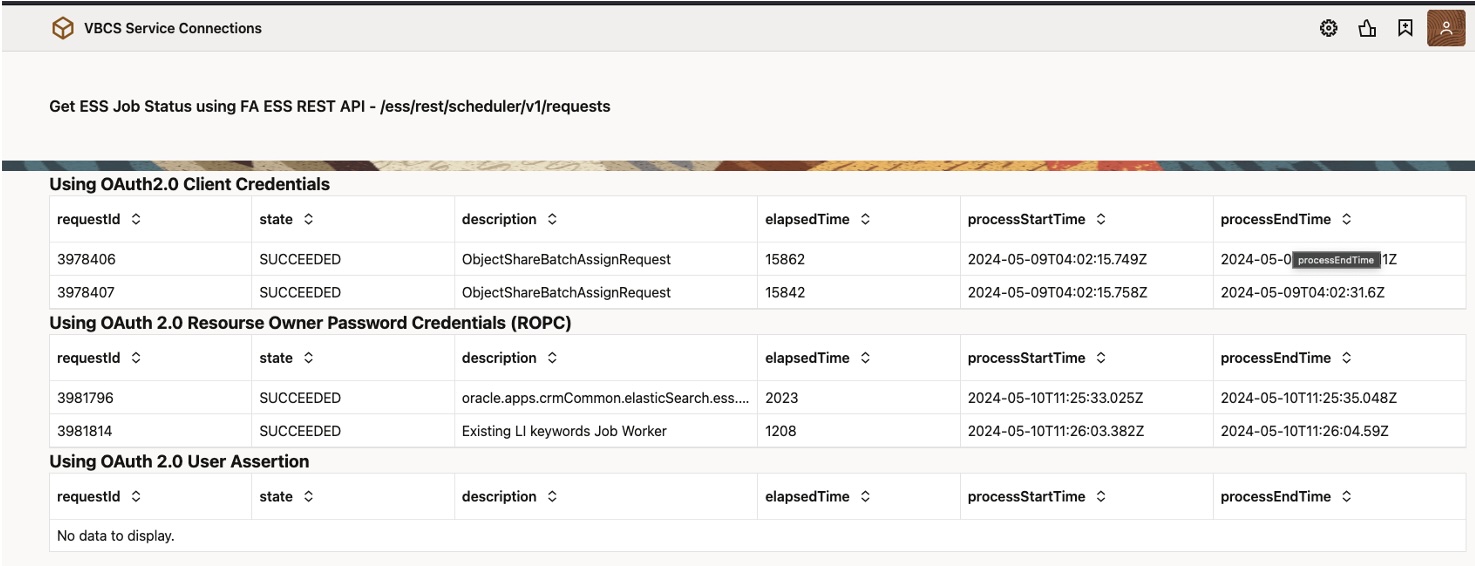The width and height of the screenshot is (1475, 566).
Task: Click description sort icon in ROPC table
Action: 552,358
